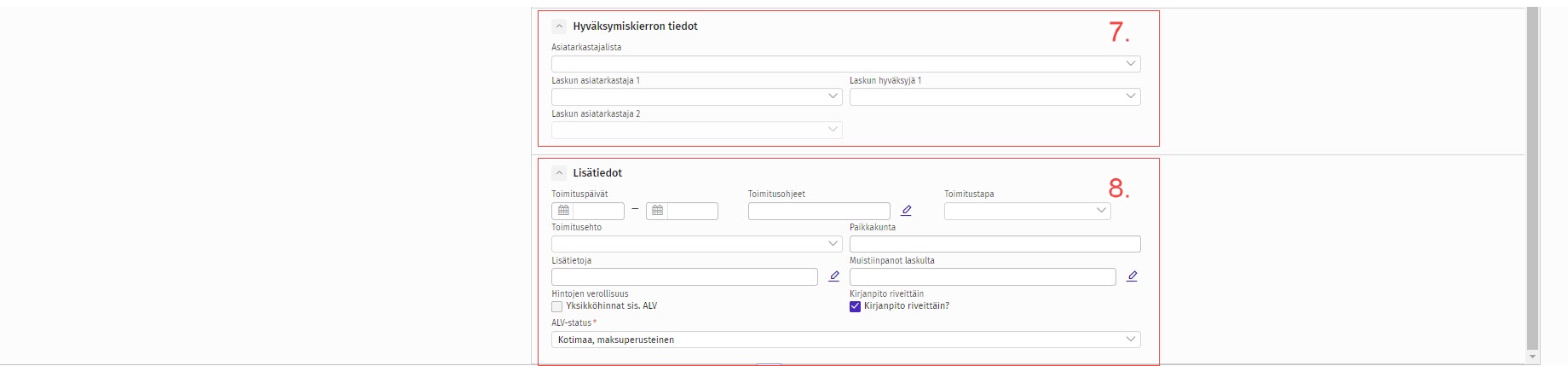The width and height of the screenshot is (1568, 366).
Task: Click the edit pencil next to Lisätietoja
Action: click(x=834, y=276)
